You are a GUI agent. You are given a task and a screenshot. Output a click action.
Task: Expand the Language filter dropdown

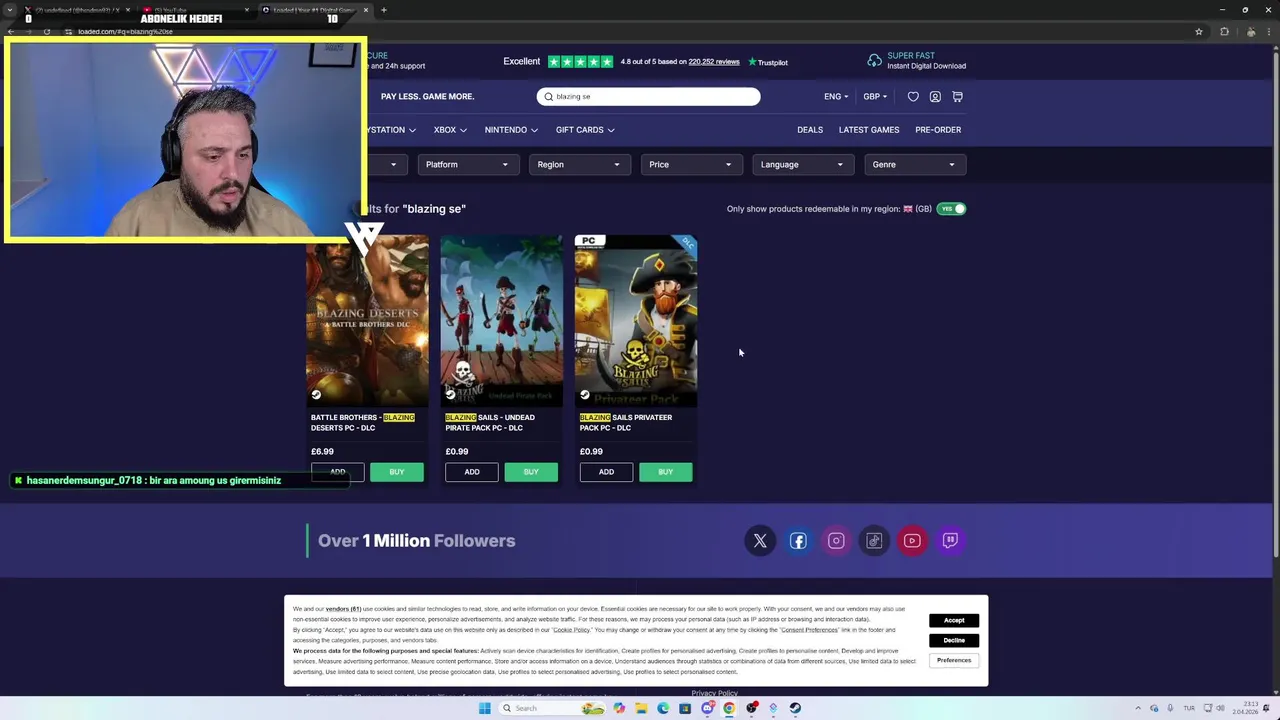(802, 165)
